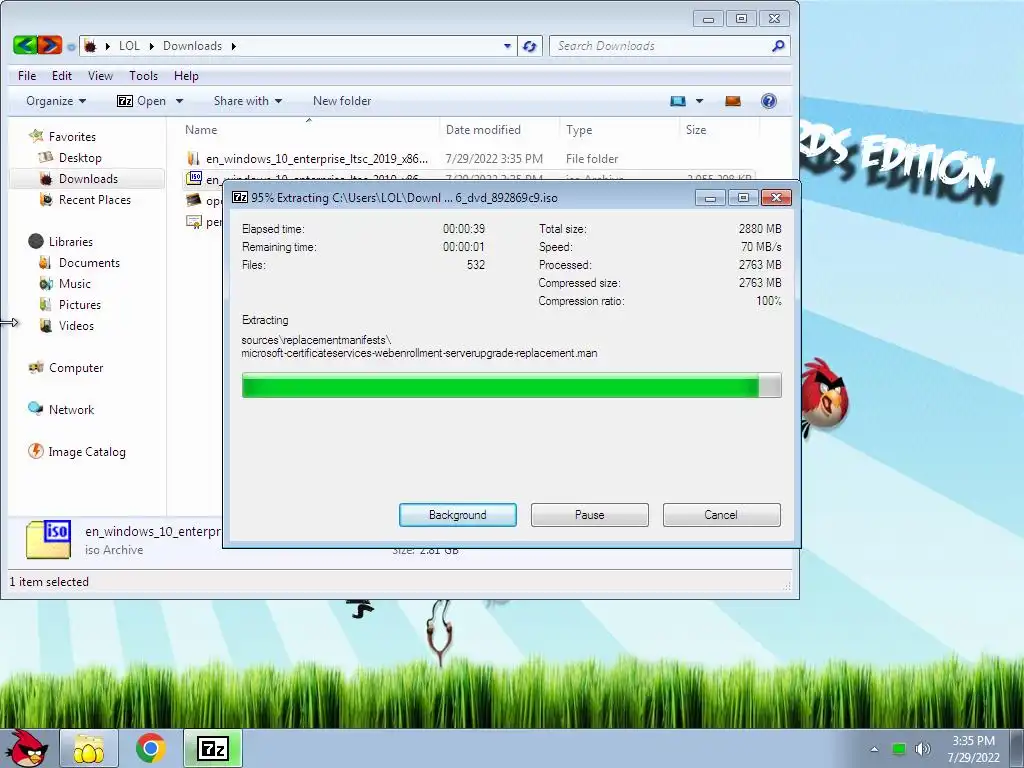
Task: Open the View menu
Action: (x=100, y=76)
